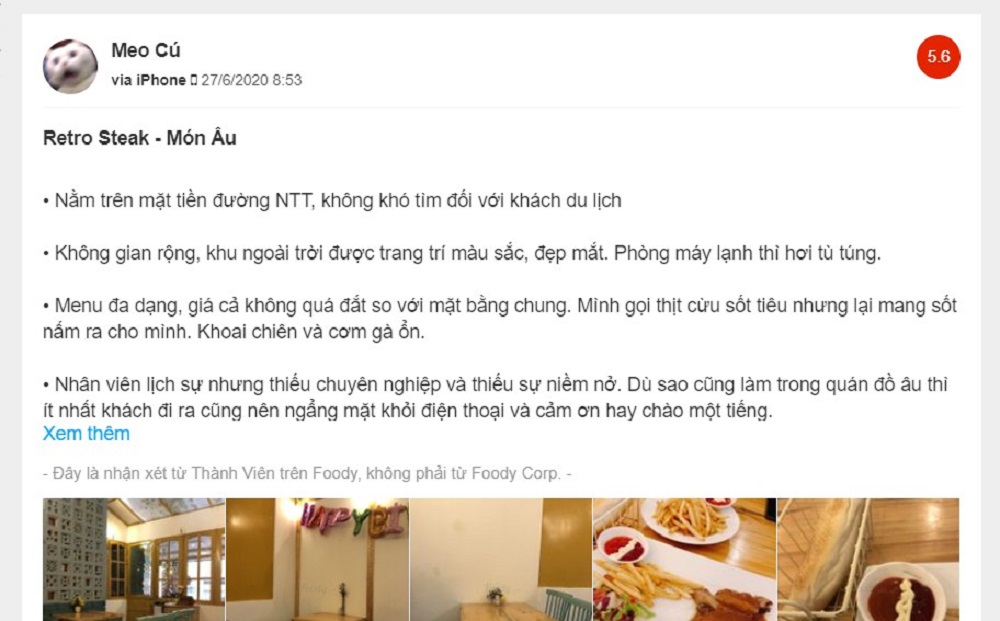Screen dimensions: 1000x621
Task: Expand the review with 'Xem thêm'
Action: tap(86, 434)
